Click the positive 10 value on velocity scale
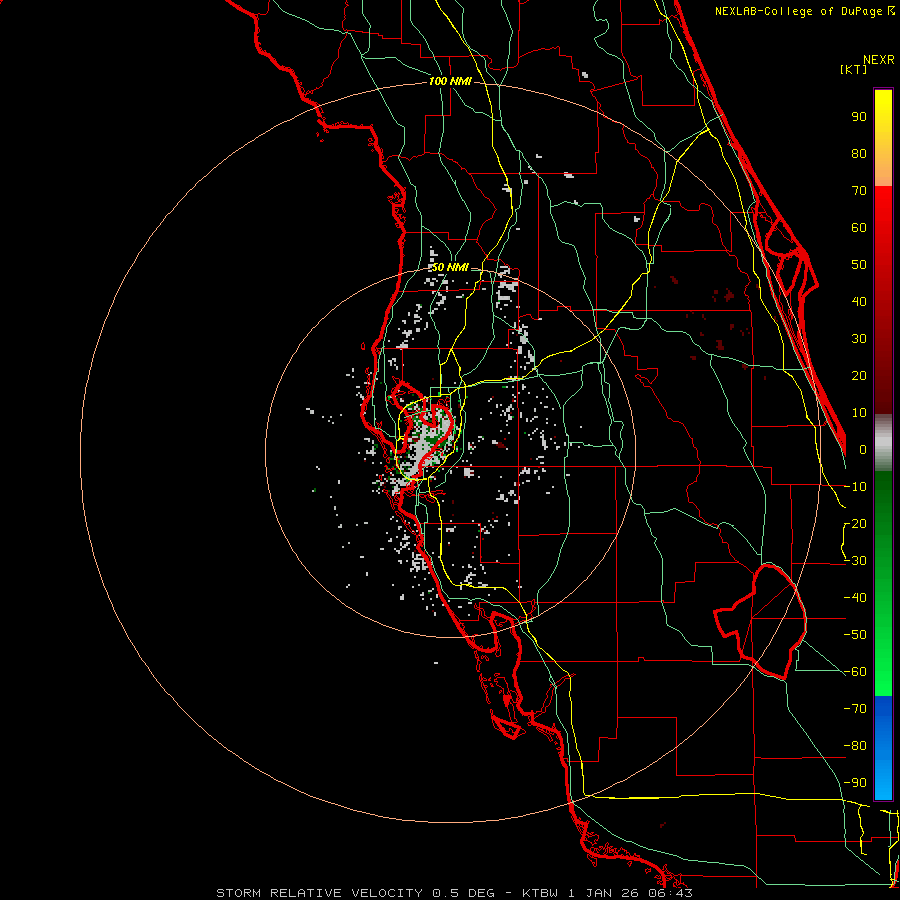Viewport: 900px width, 900px height. (x=859, y=413)
